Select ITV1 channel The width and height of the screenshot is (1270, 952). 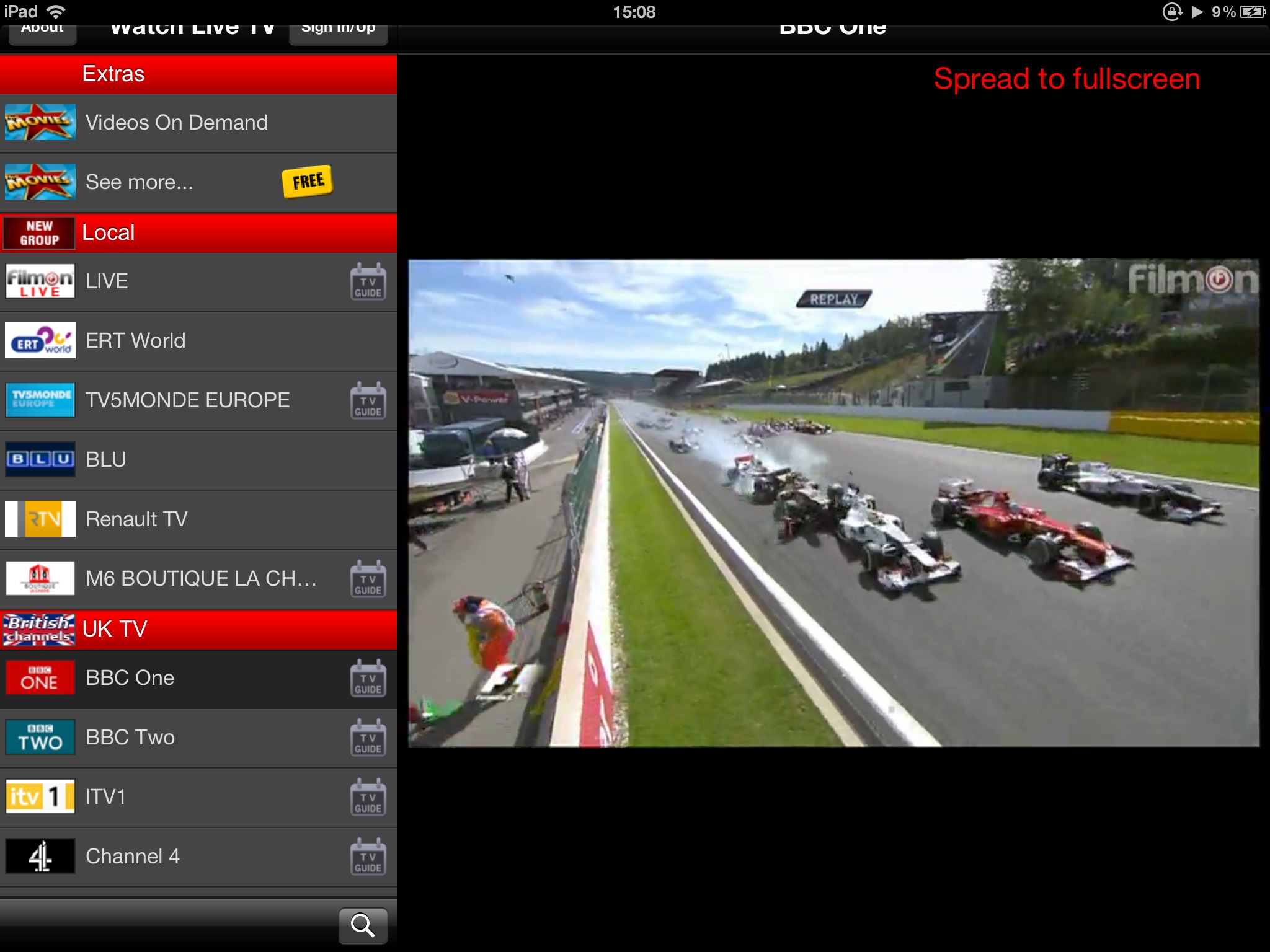[x=198, y=798]
